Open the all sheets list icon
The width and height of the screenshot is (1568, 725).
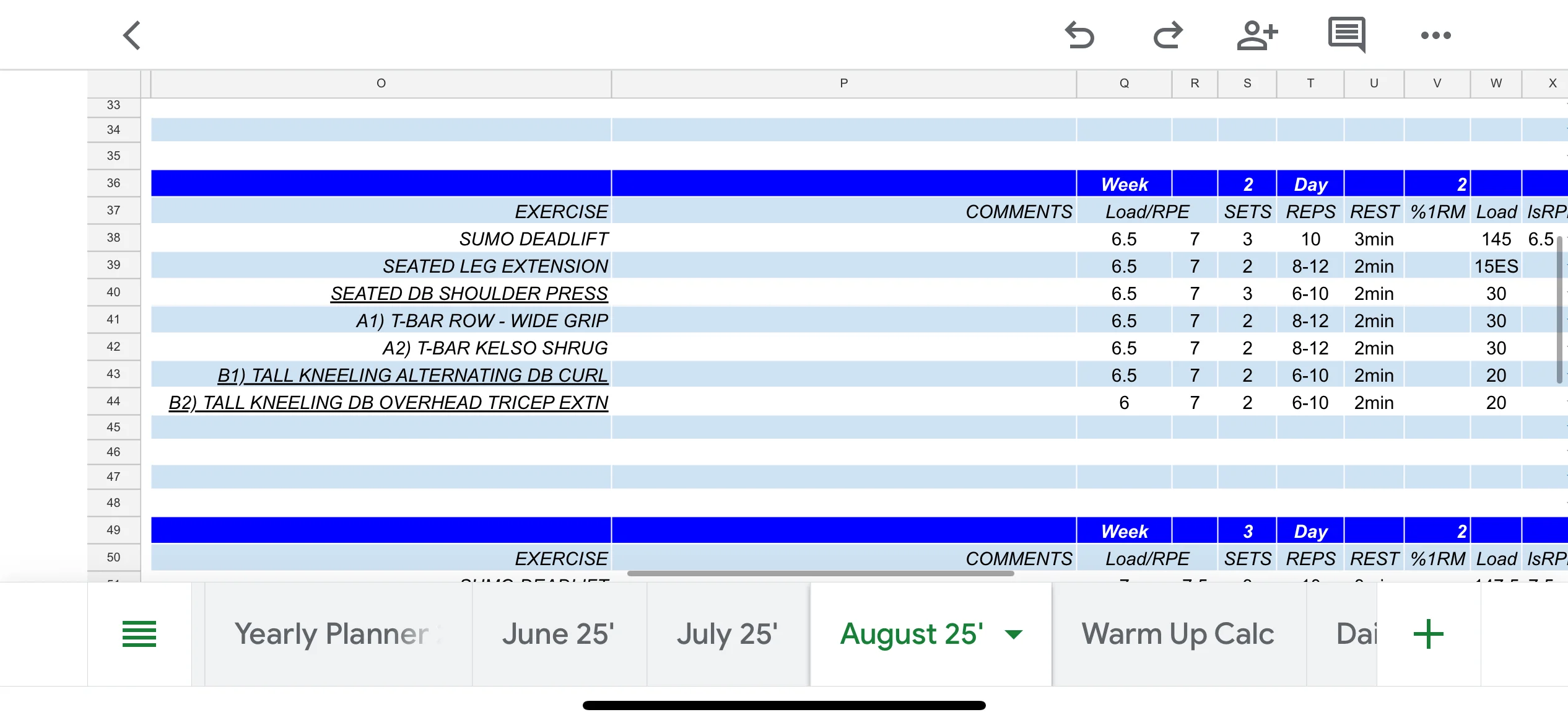[x=139, y=634]
